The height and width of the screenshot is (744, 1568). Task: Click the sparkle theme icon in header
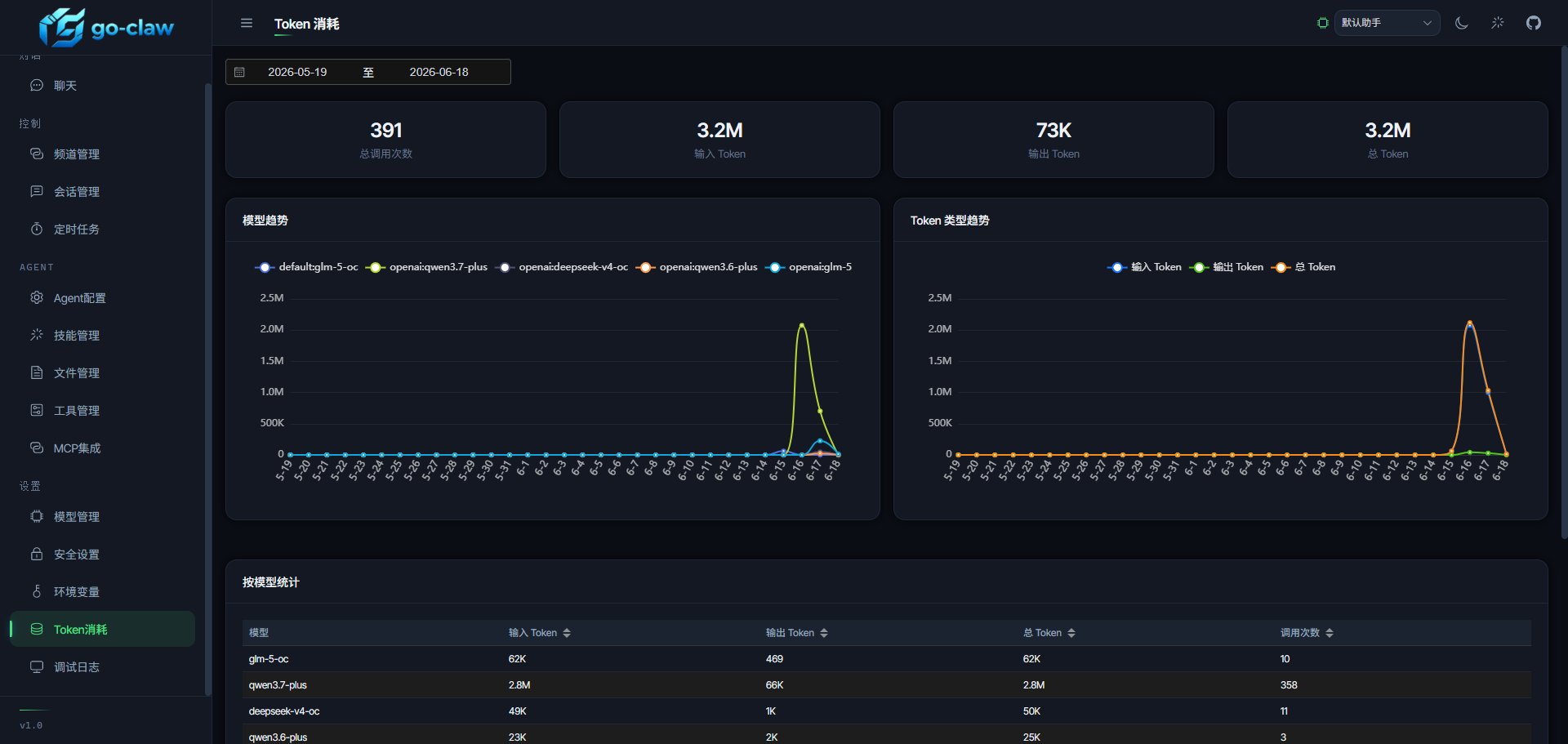click(1498, 23)
